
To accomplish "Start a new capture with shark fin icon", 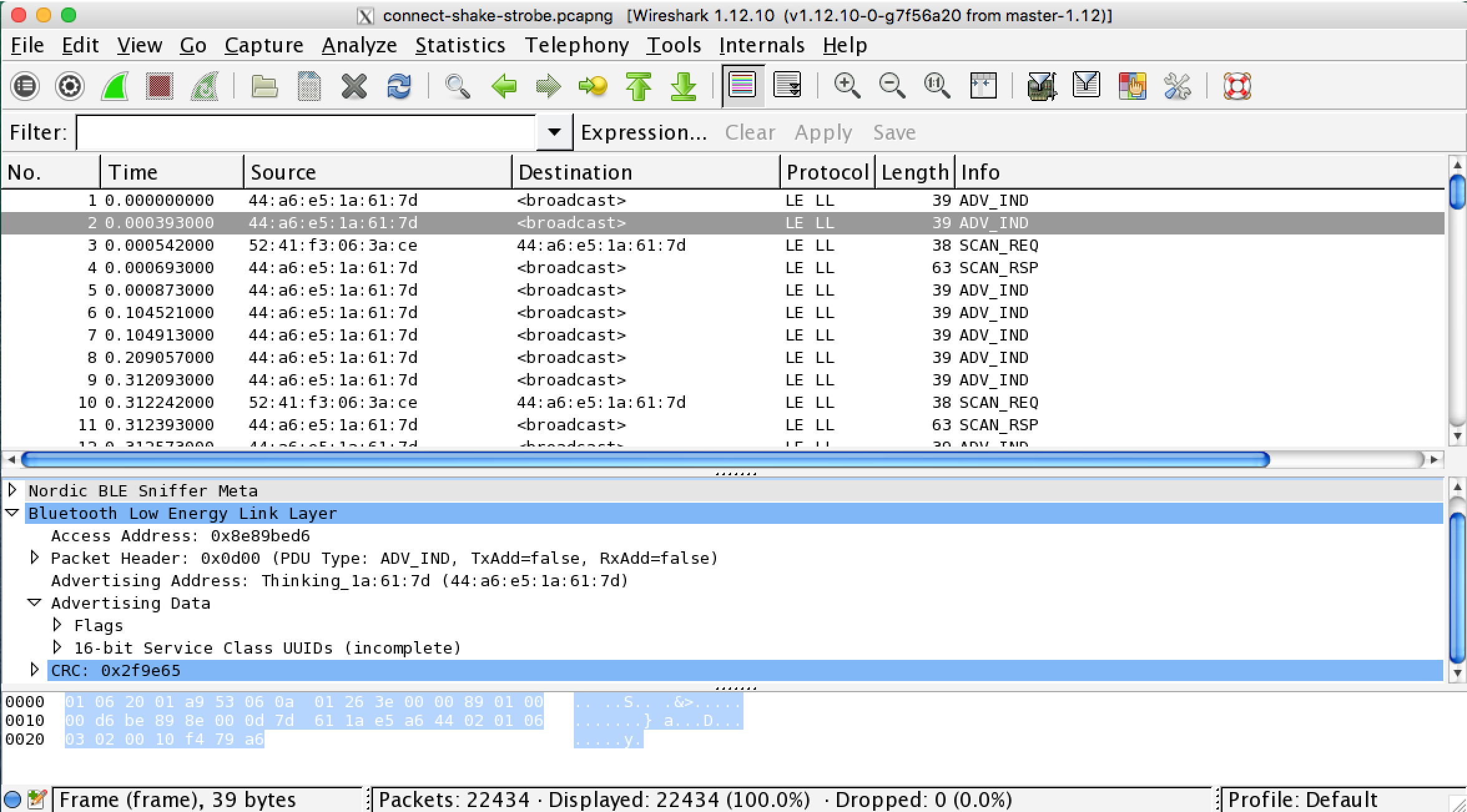I will pos(115,86).
